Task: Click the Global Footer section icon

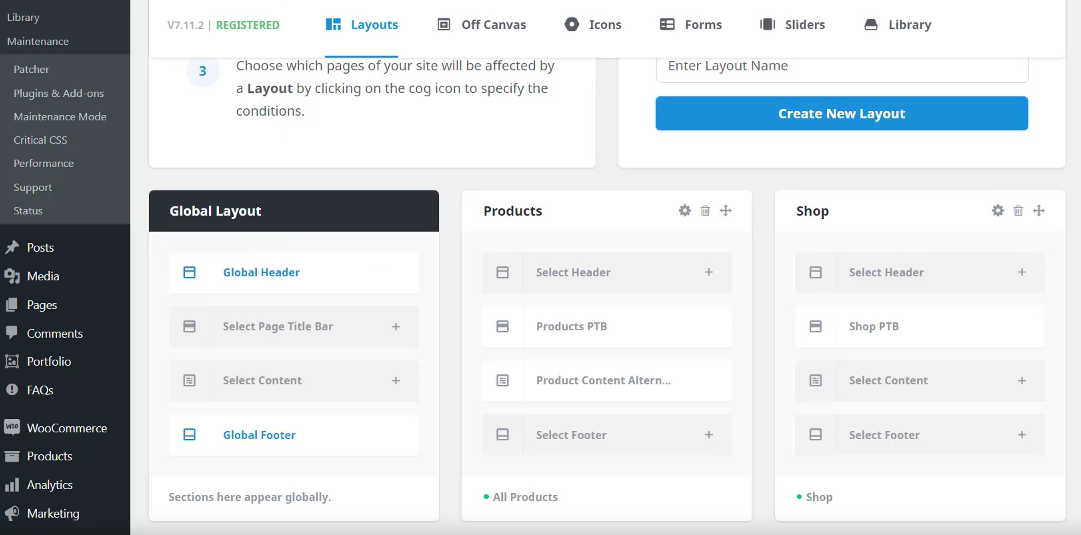Action: pos(189,435)
